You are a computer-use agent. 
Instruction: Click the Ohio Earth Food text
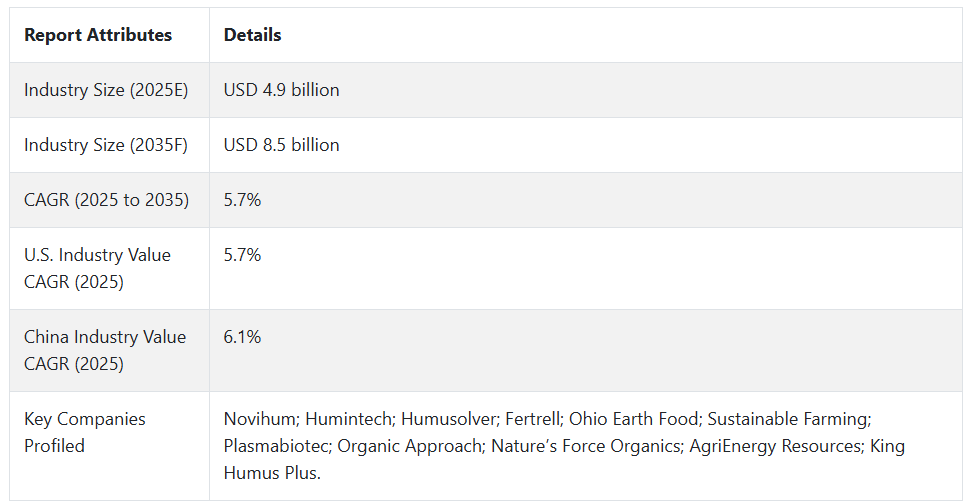[634, 419]
